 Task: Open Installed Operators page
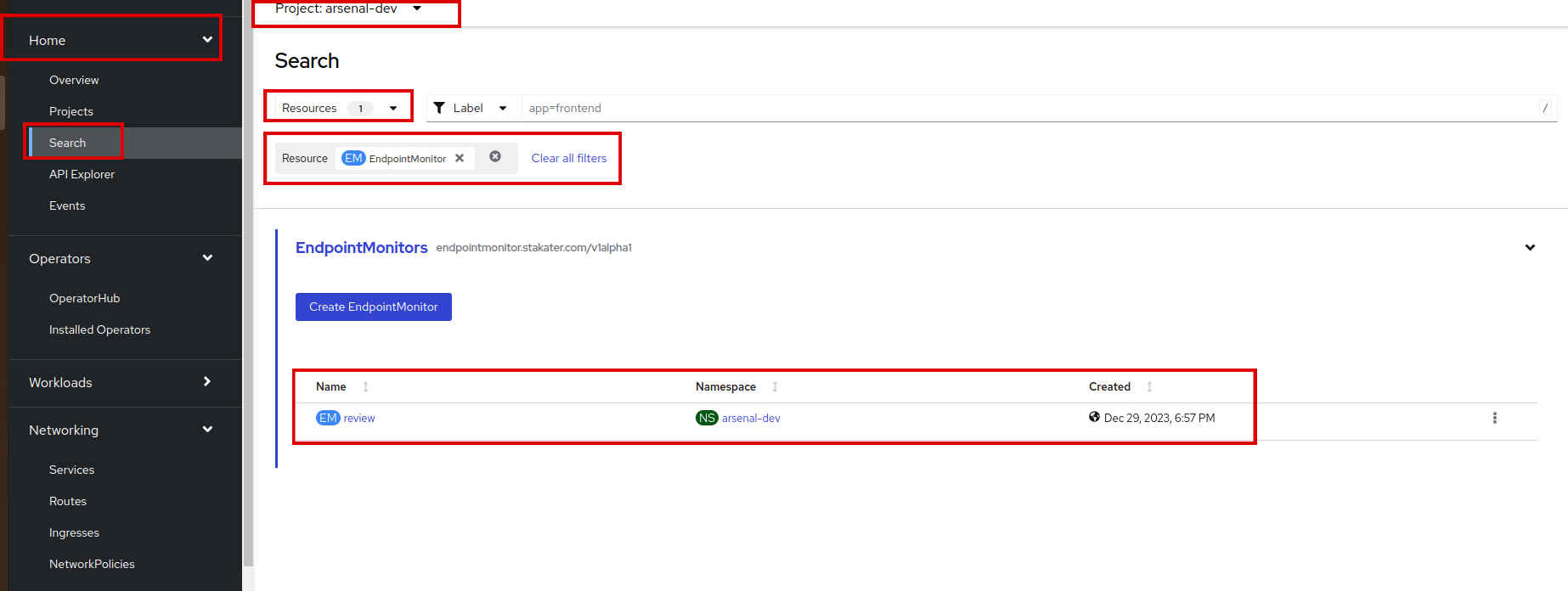click(99, 329)
